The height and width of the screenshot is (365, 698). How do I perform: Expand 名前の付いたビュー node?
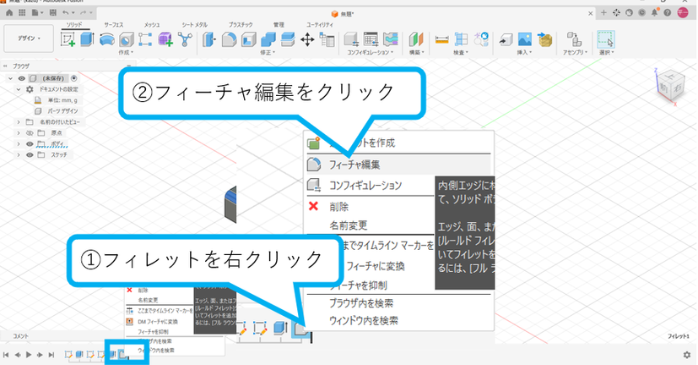(x=19, y=122)
